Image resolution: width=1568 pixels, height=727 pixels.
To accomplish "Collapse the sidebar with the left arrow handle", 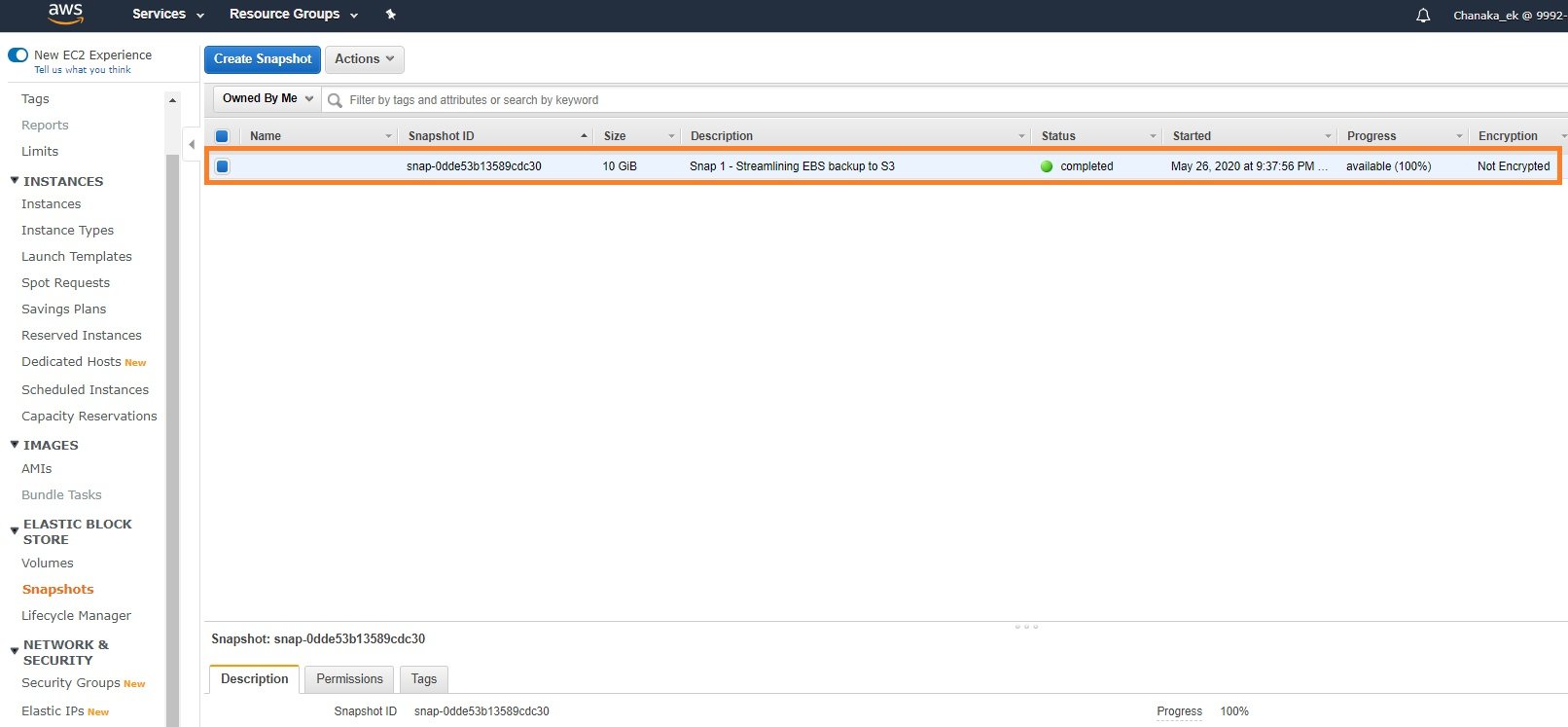I will click(x=192, y=144).
